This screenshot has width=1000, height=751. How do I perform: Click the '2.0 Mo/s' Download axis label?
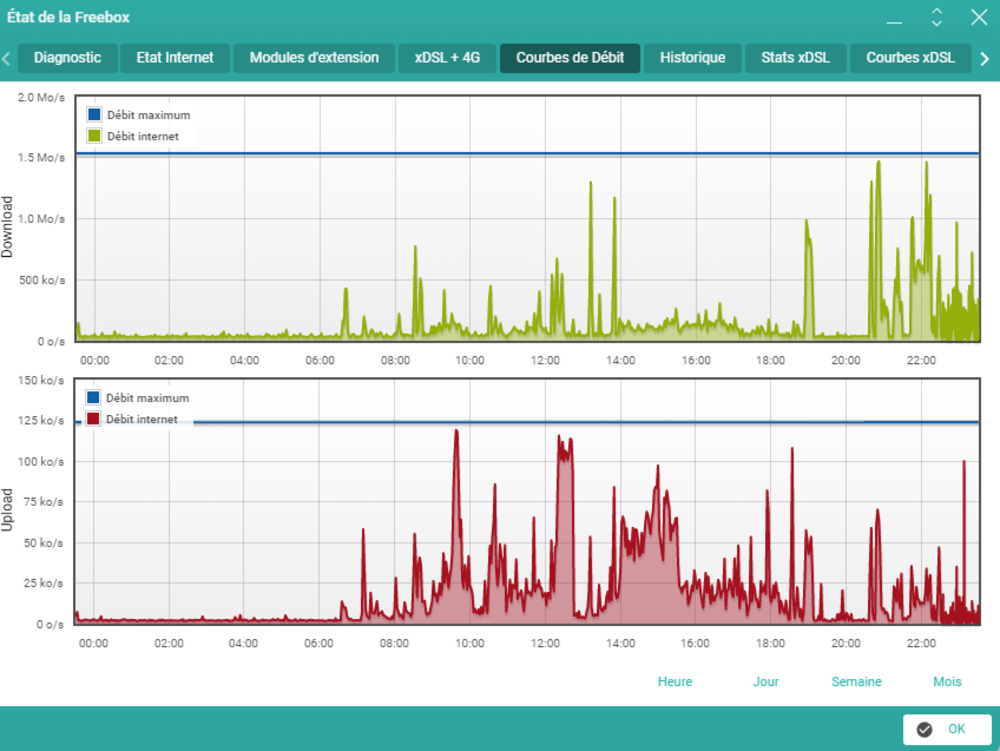[x=41, y=98]
